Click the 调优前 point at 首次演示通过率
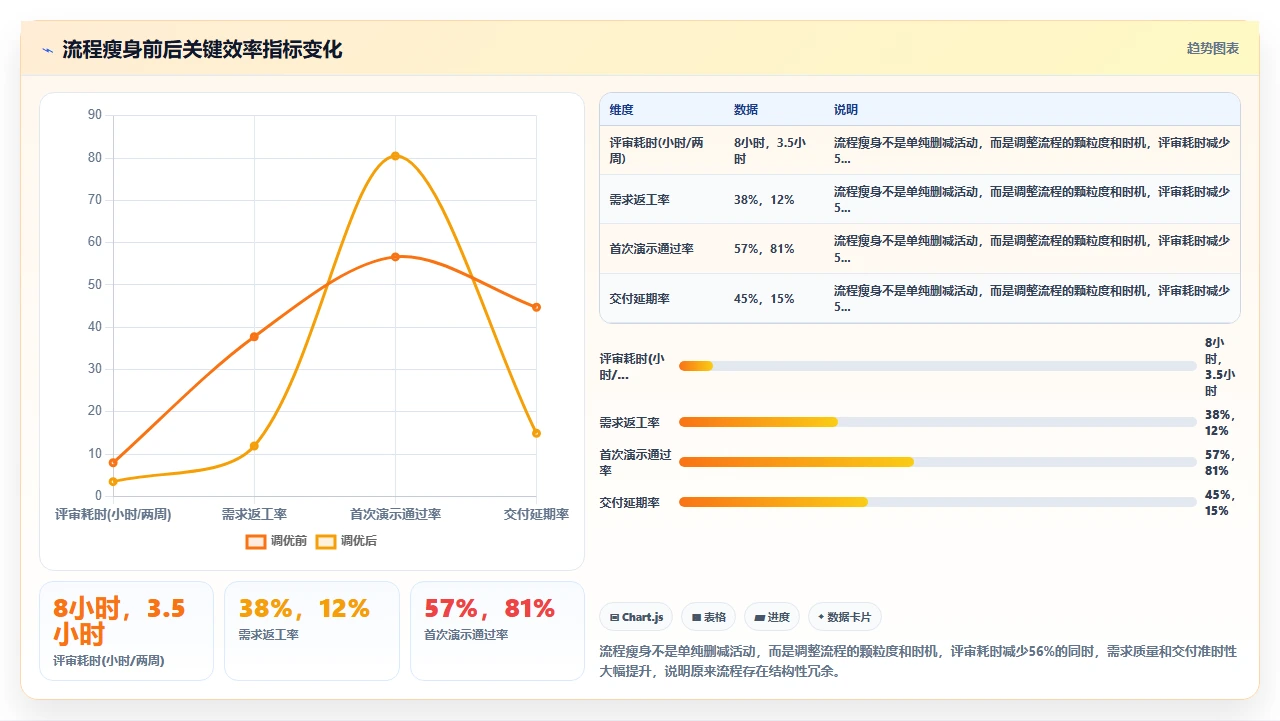Screen dimensions: 1280x721 (395, 257)
